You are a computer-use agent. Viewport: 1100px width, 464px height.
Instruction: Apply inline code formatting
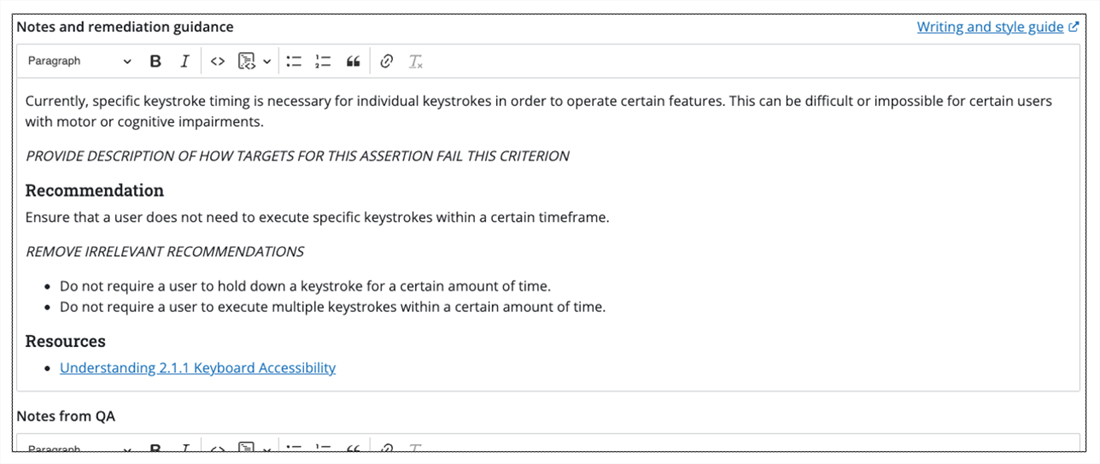click(x=217, y=62)
